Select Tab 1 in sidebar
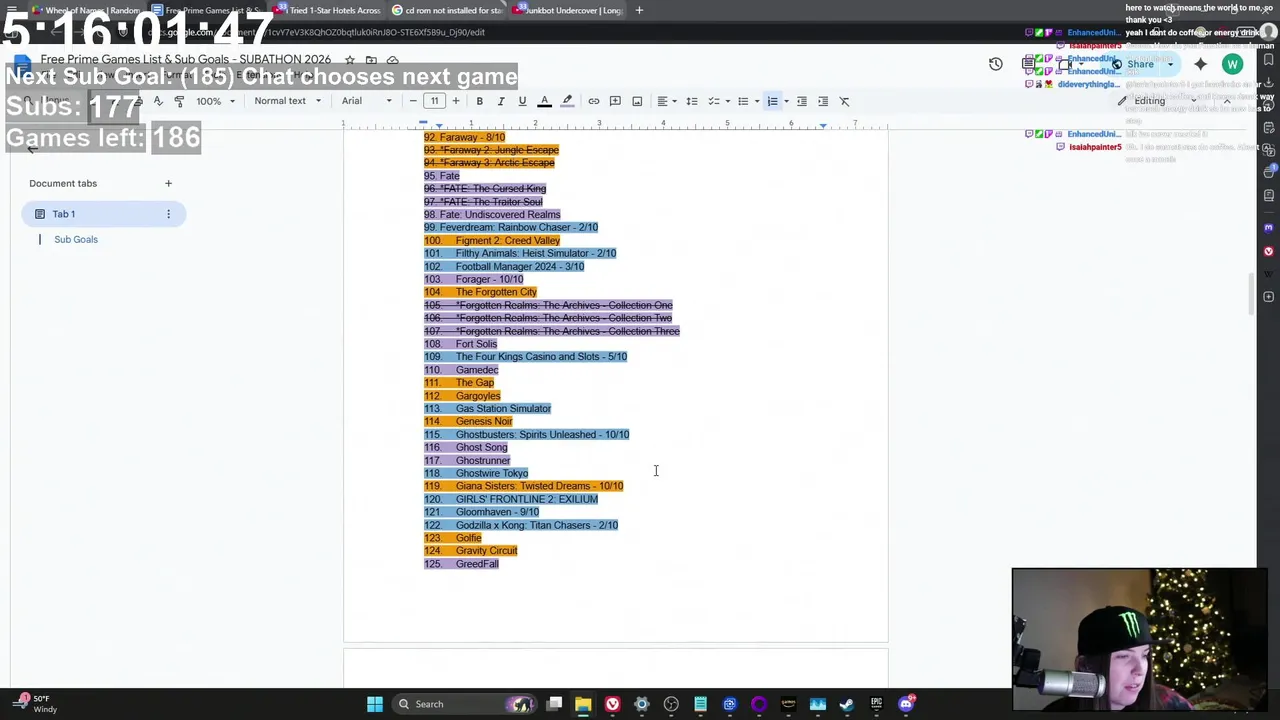Screen dimensions: 1280x720 [103, 214]
